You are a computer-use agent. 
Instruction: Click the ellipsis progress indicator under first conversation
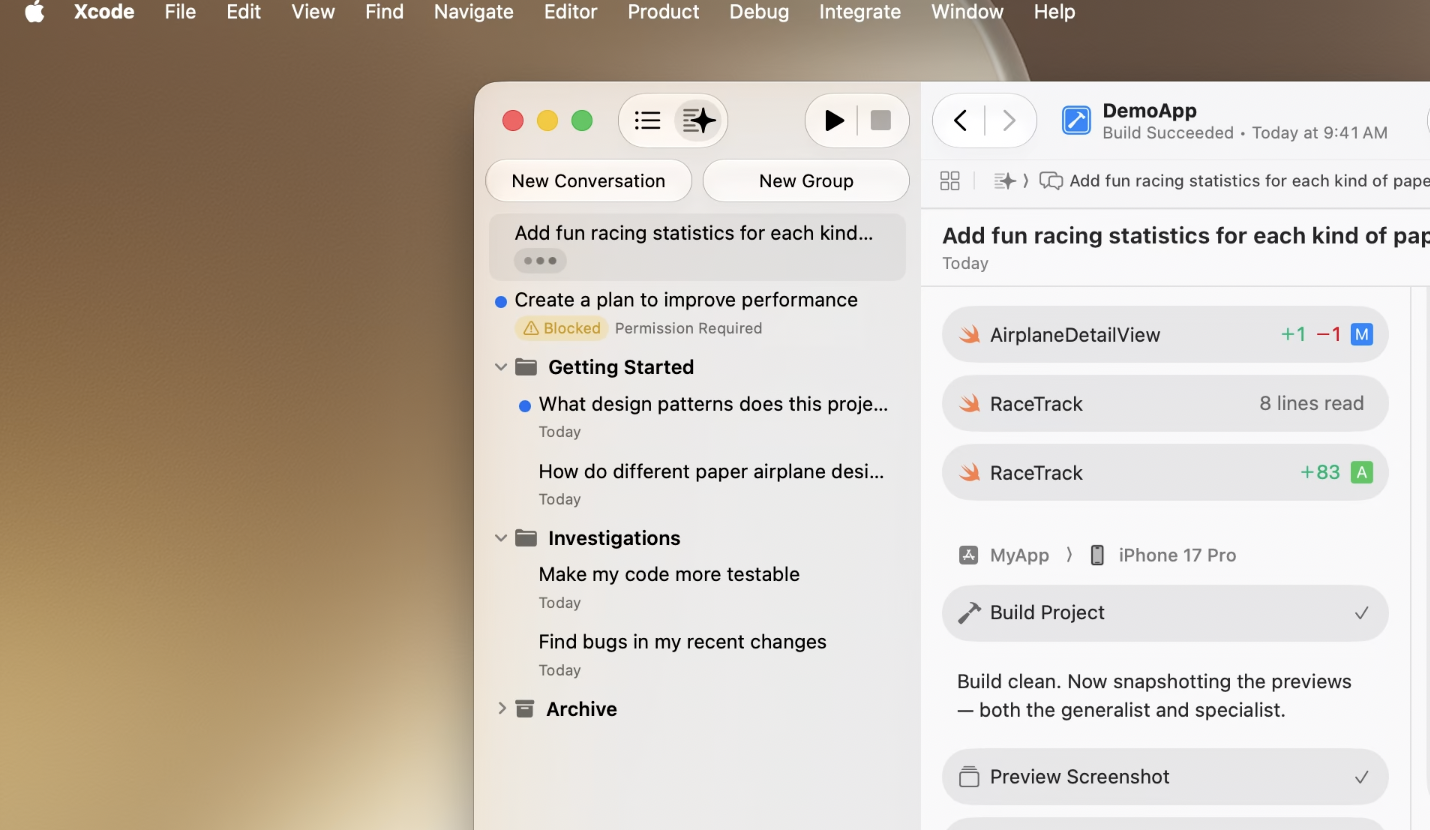540,261
